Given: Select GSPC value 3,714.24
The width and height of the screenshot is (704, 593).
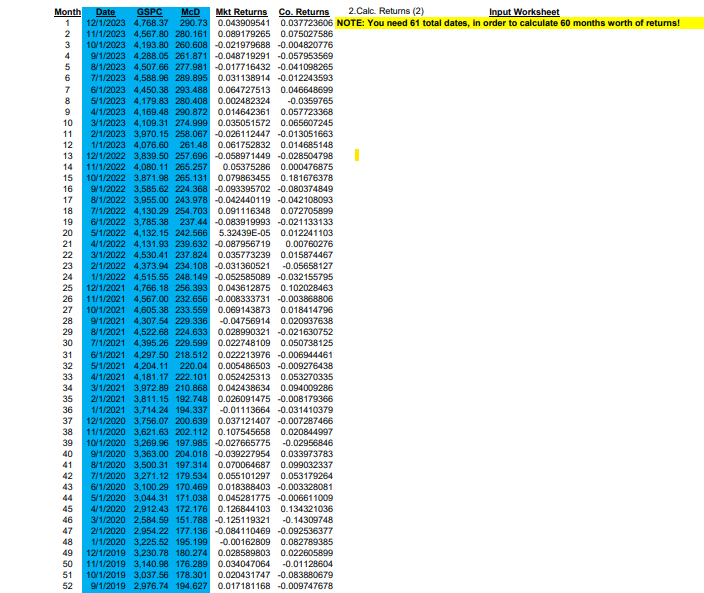Looking at the screenshot, I should coord(151,410).
